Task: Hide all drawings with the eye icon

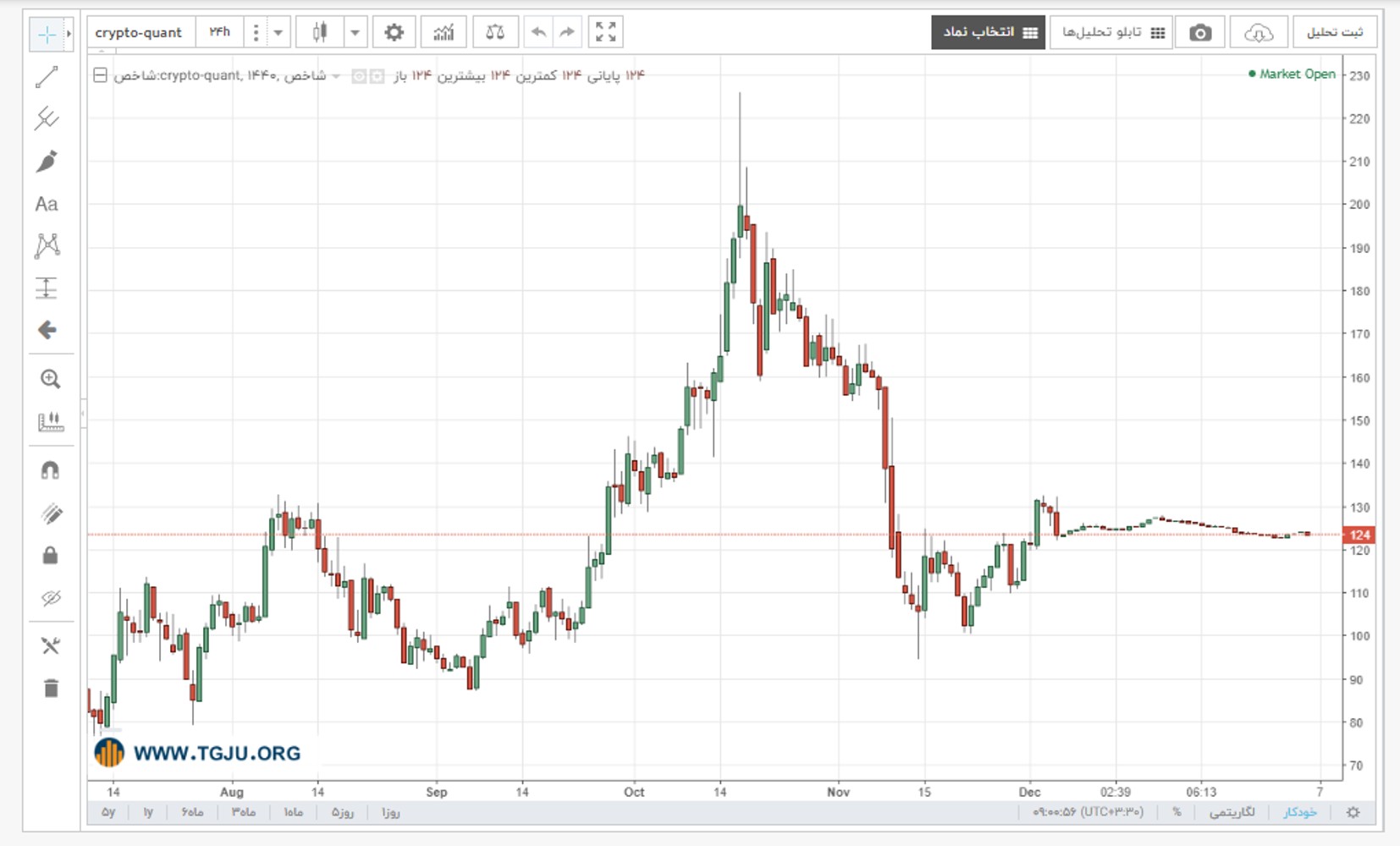Action: [51, 598]
